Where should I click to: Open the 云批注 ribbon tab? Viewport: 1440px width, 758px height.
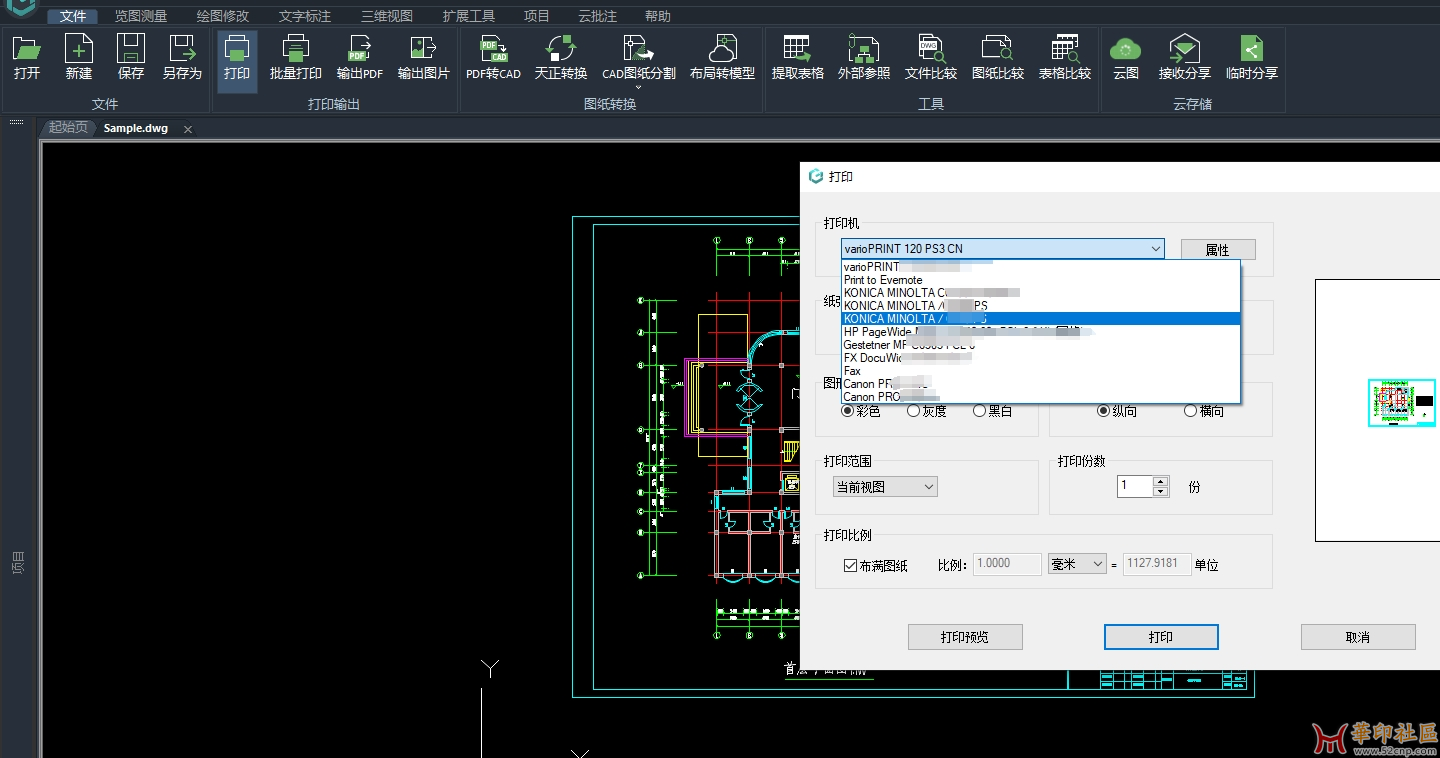coord(598,16)
